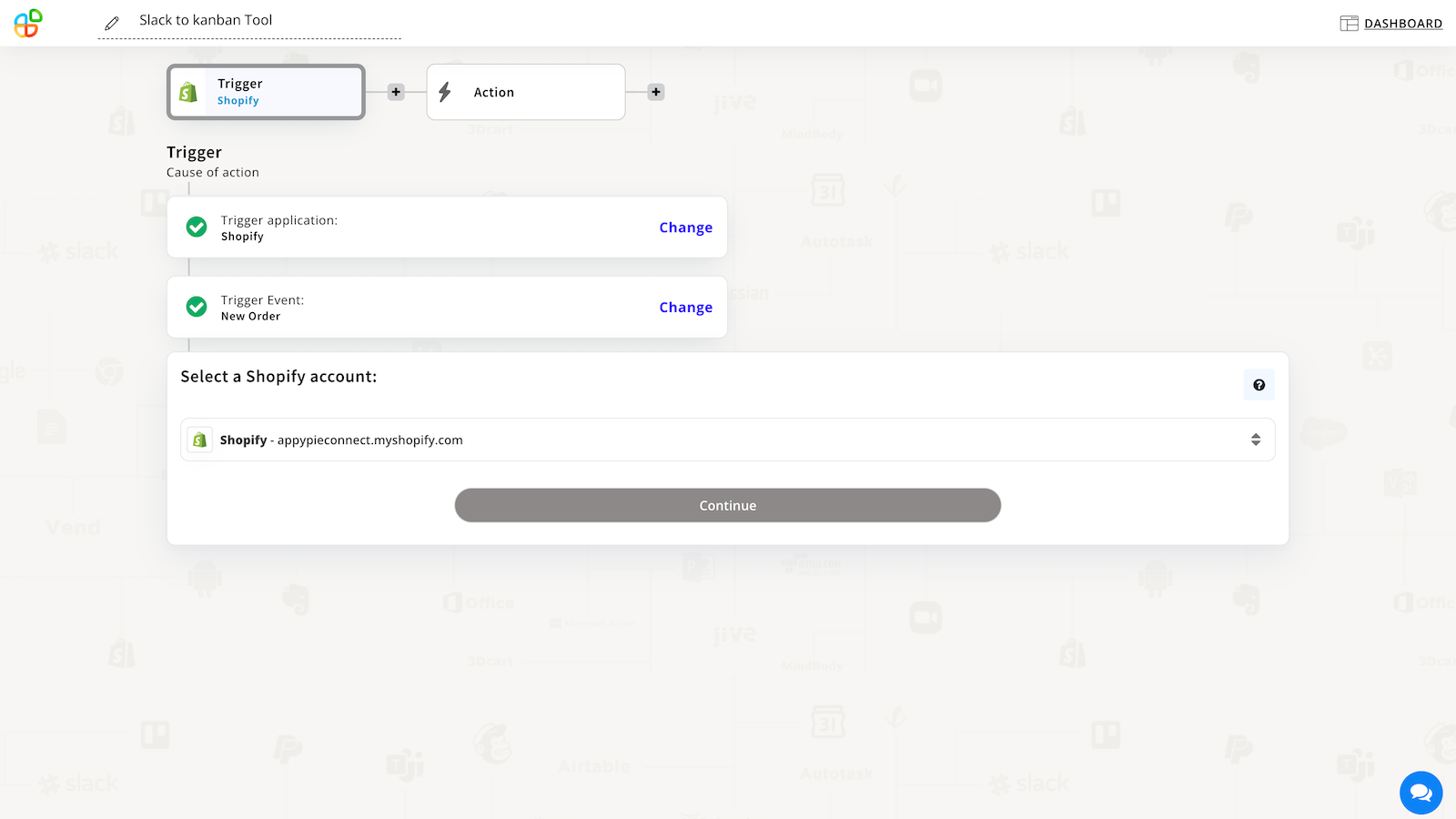
Task: Click the lightning bolt Action icon
Action: 445,92
